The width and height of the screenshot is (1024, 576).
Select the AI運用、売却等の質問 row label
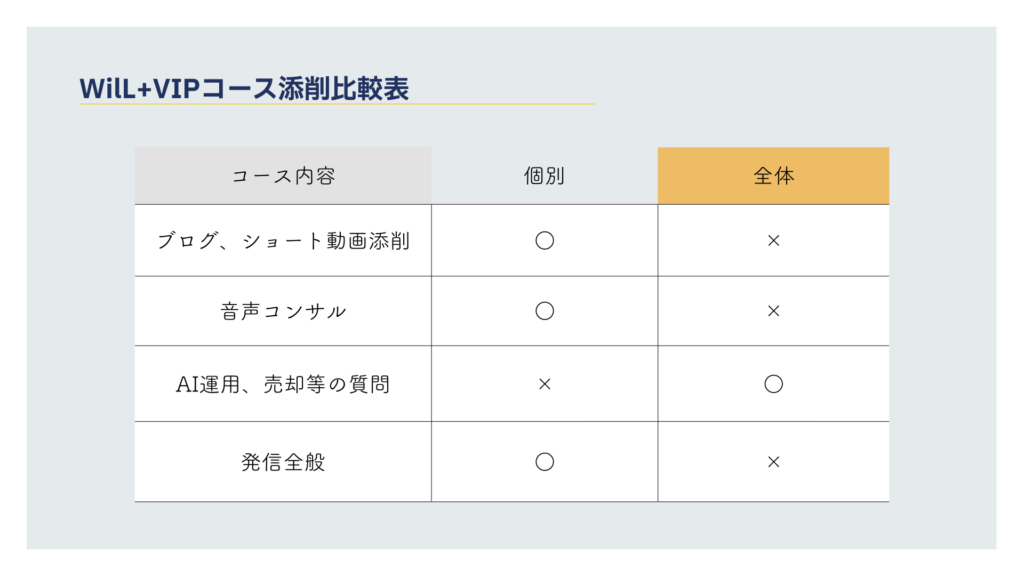(283, 384)
